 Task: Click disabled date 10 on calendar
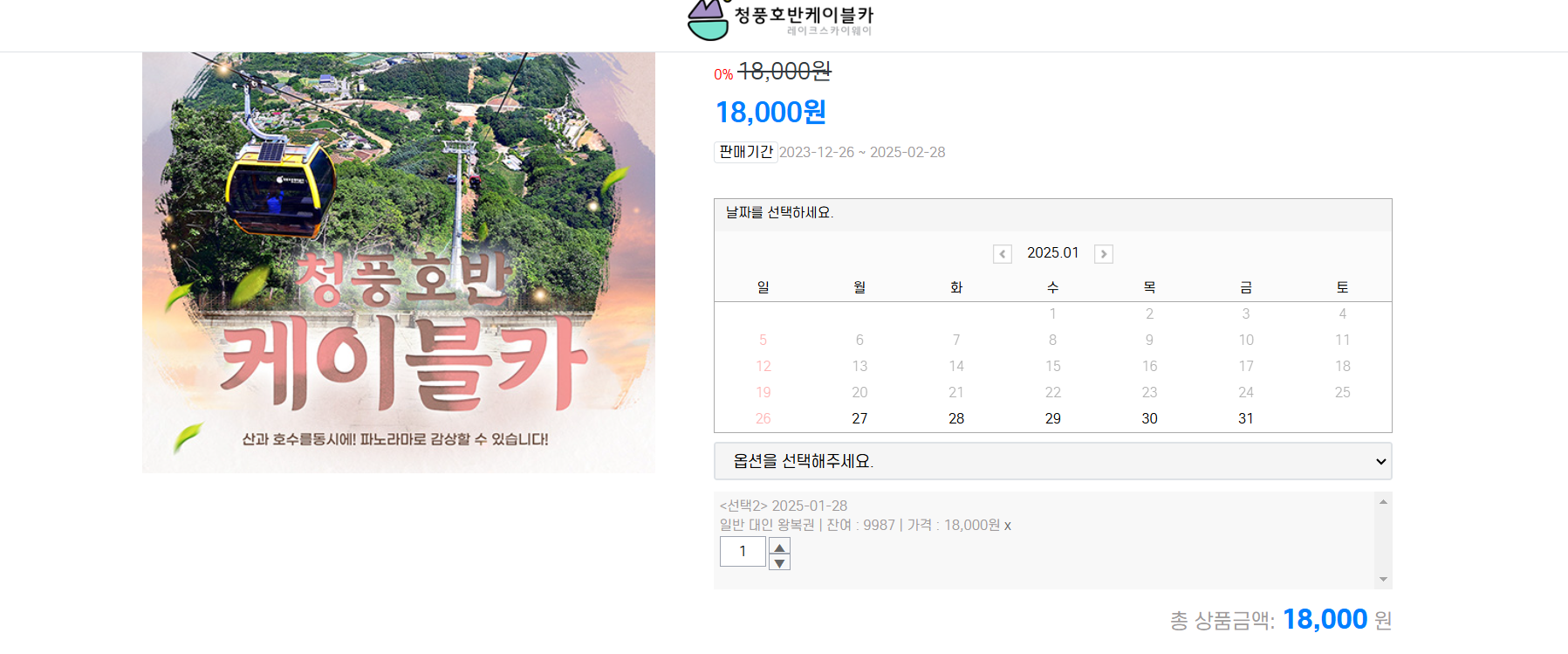click(1246, 341)
